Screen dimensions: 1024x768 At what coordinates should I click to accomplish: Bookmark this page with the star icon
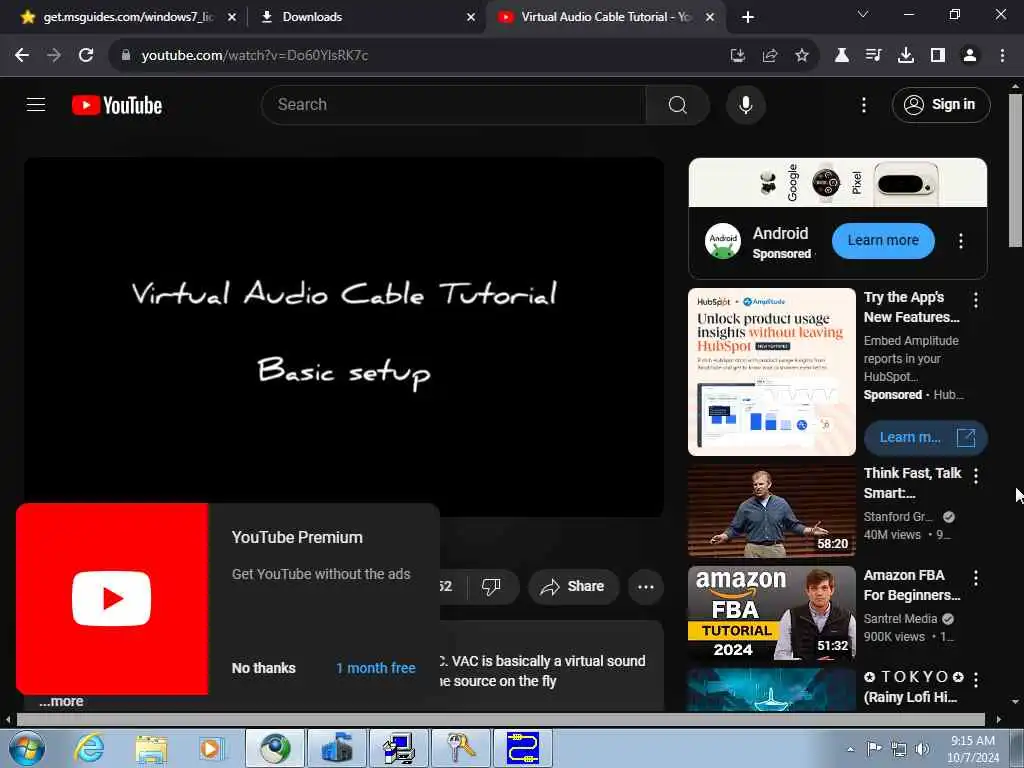(802, 56)
